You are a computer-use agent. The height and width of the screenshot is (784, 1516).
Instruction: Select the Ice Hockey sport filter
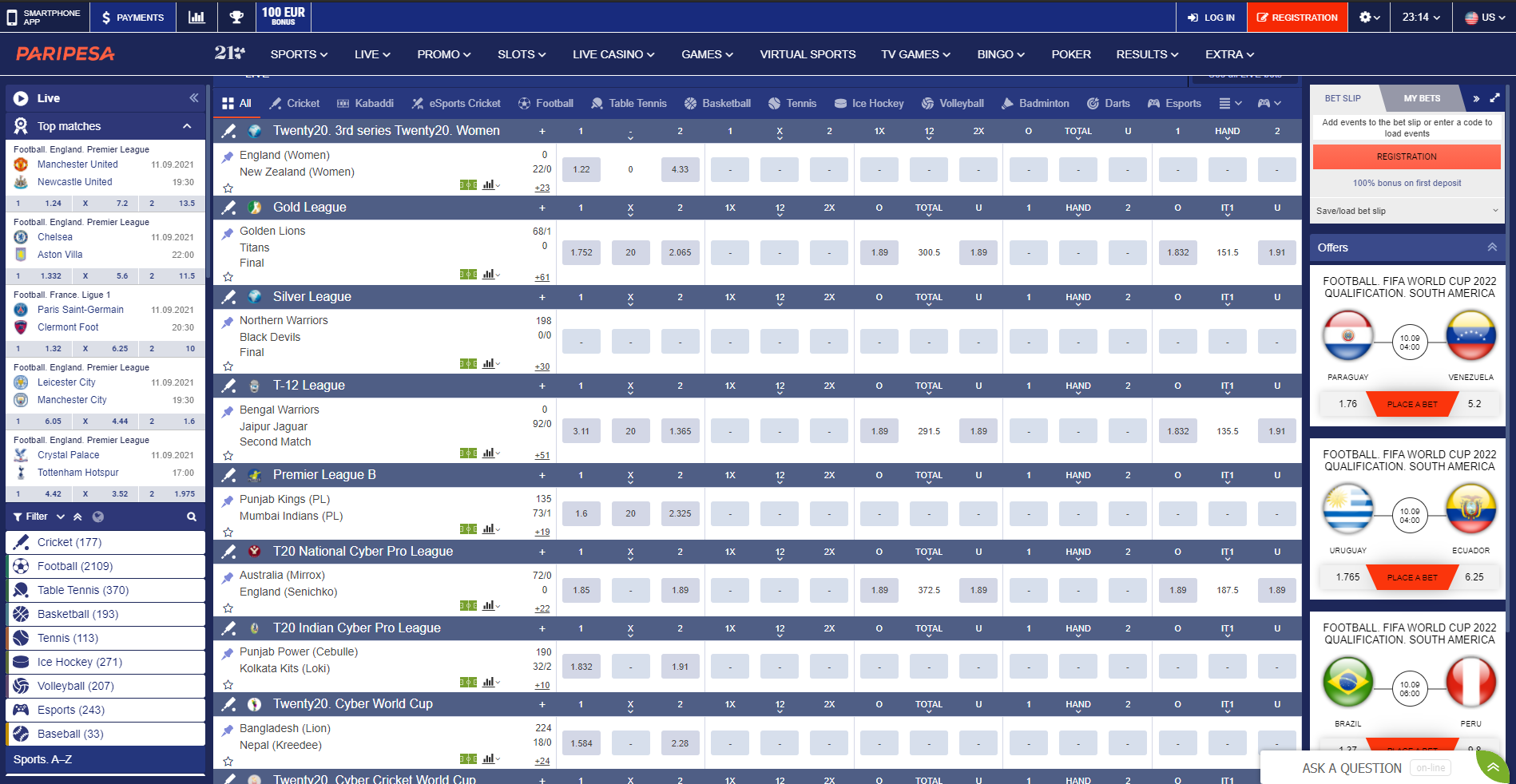click(x=869, y=104)
